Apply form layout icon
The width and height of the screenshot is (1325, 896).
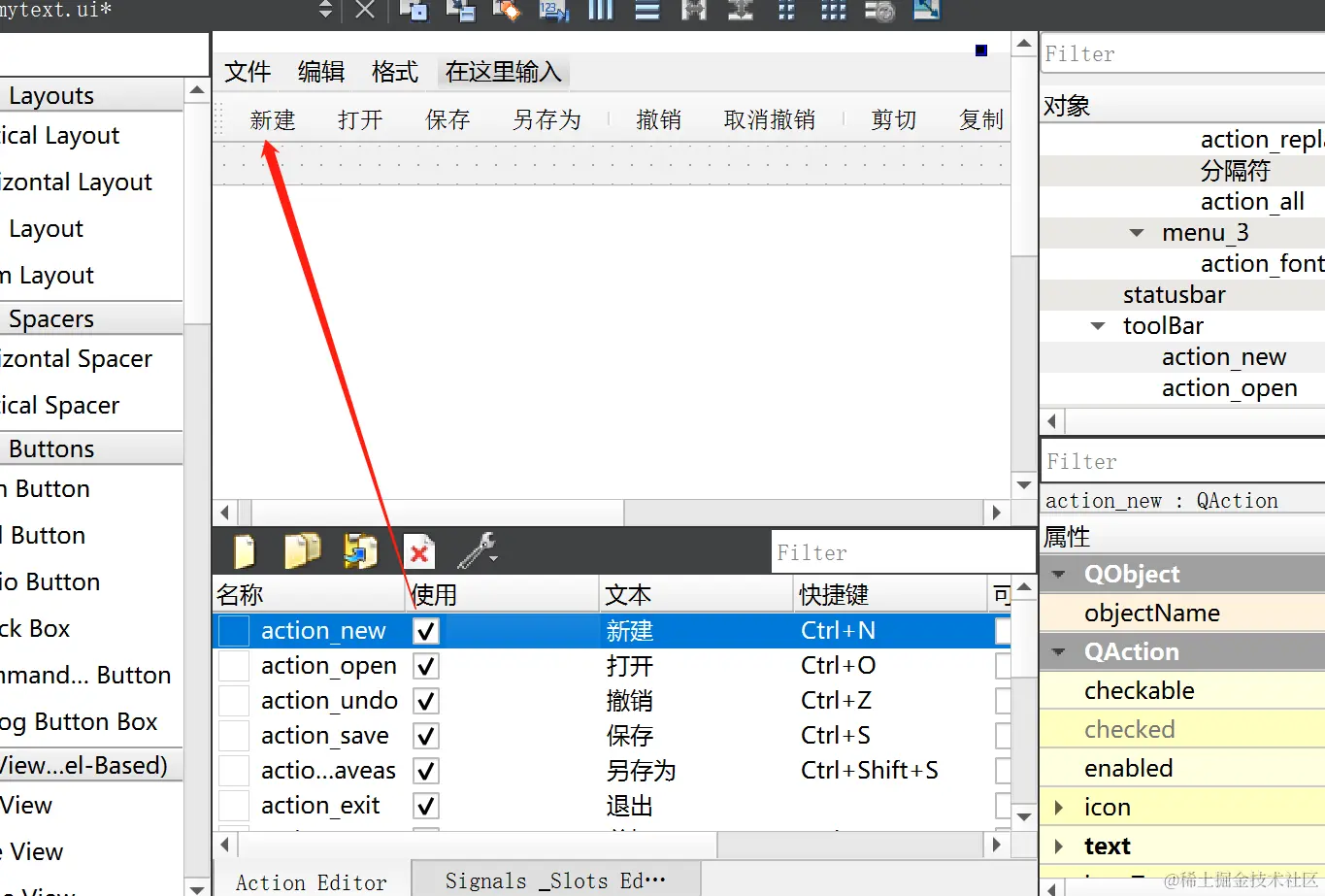click(x=787, y=11)
